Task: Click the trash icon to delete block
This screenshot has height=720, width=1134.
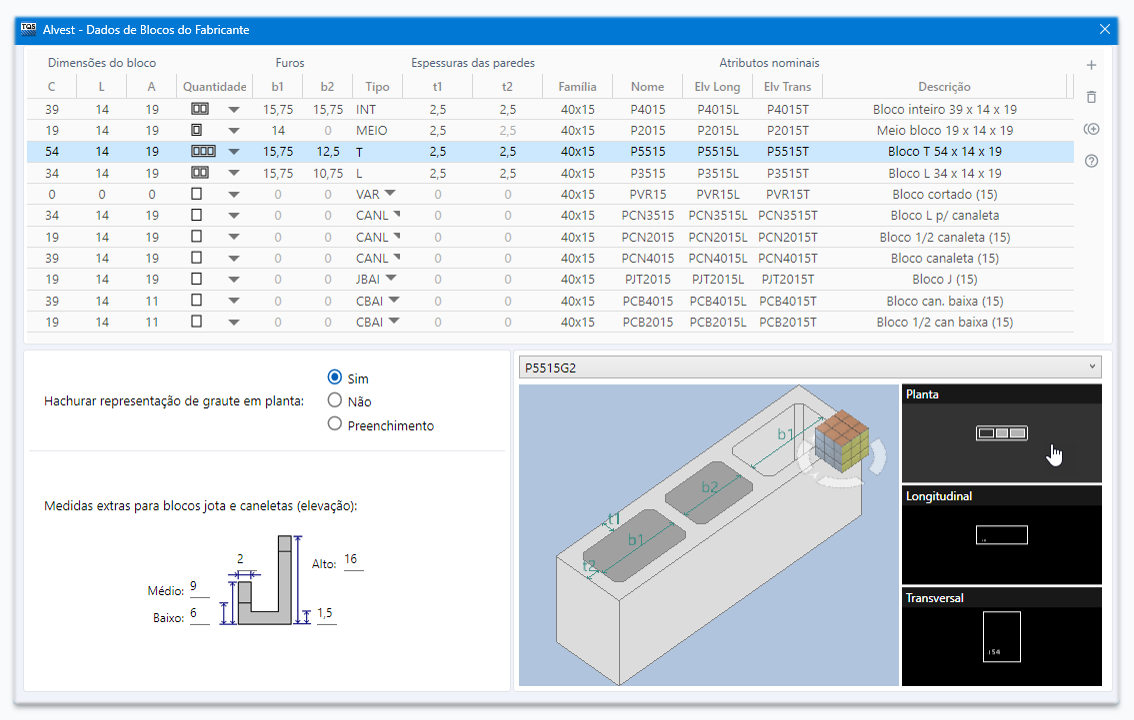Action: [1091, 97]
